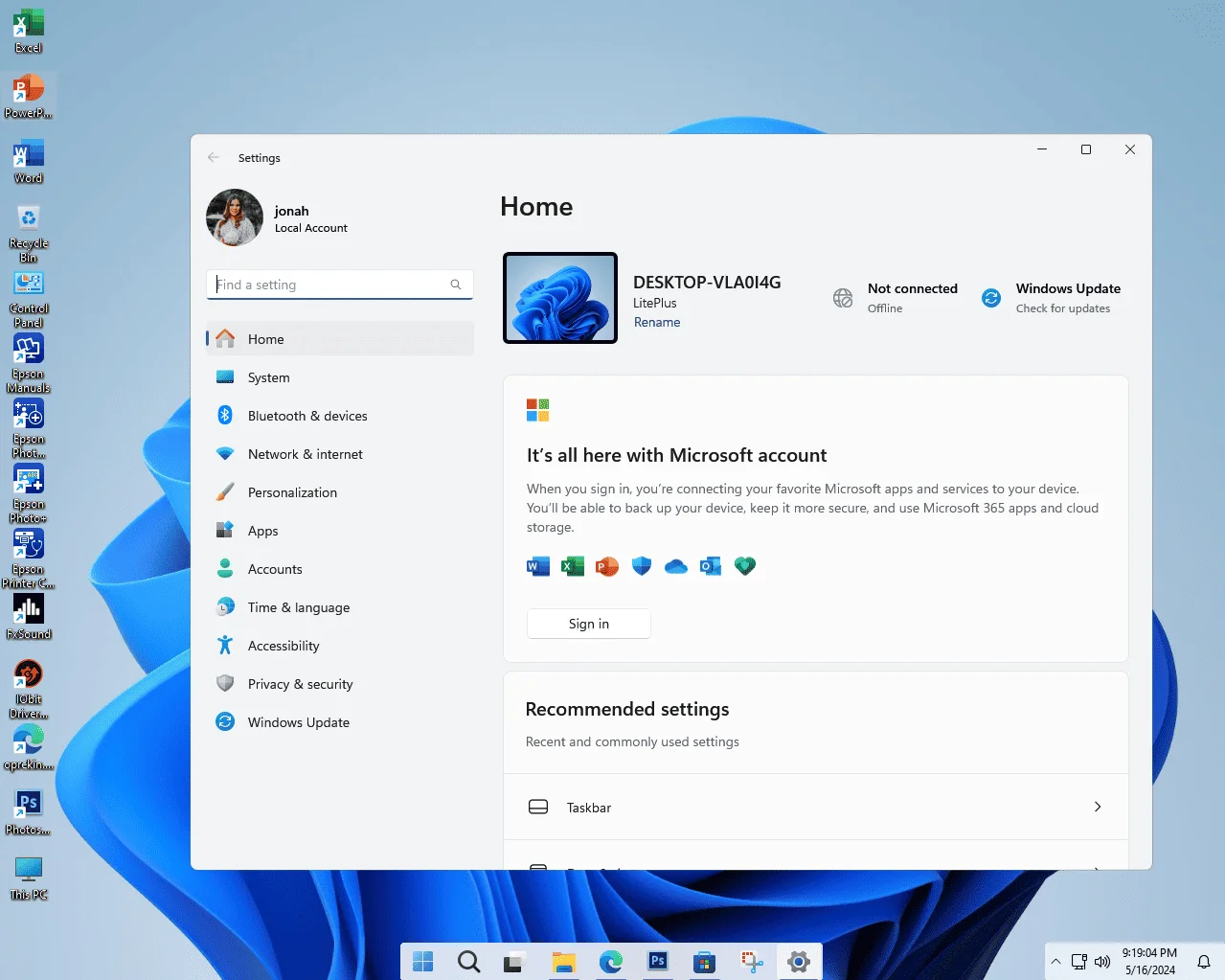Viewport: 1225px width, 980px height.
Task: Open File Explorer from the taskbar
Action: coord(564,961)
